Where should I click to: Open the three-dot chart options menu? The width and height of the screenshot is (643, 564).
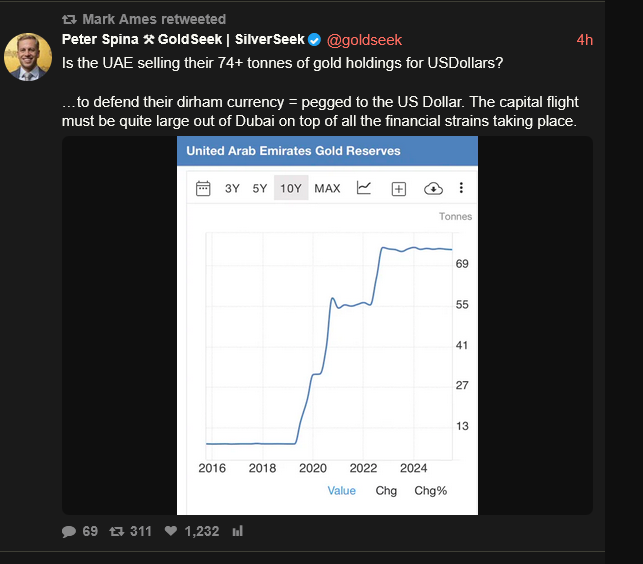click(461, 188)
